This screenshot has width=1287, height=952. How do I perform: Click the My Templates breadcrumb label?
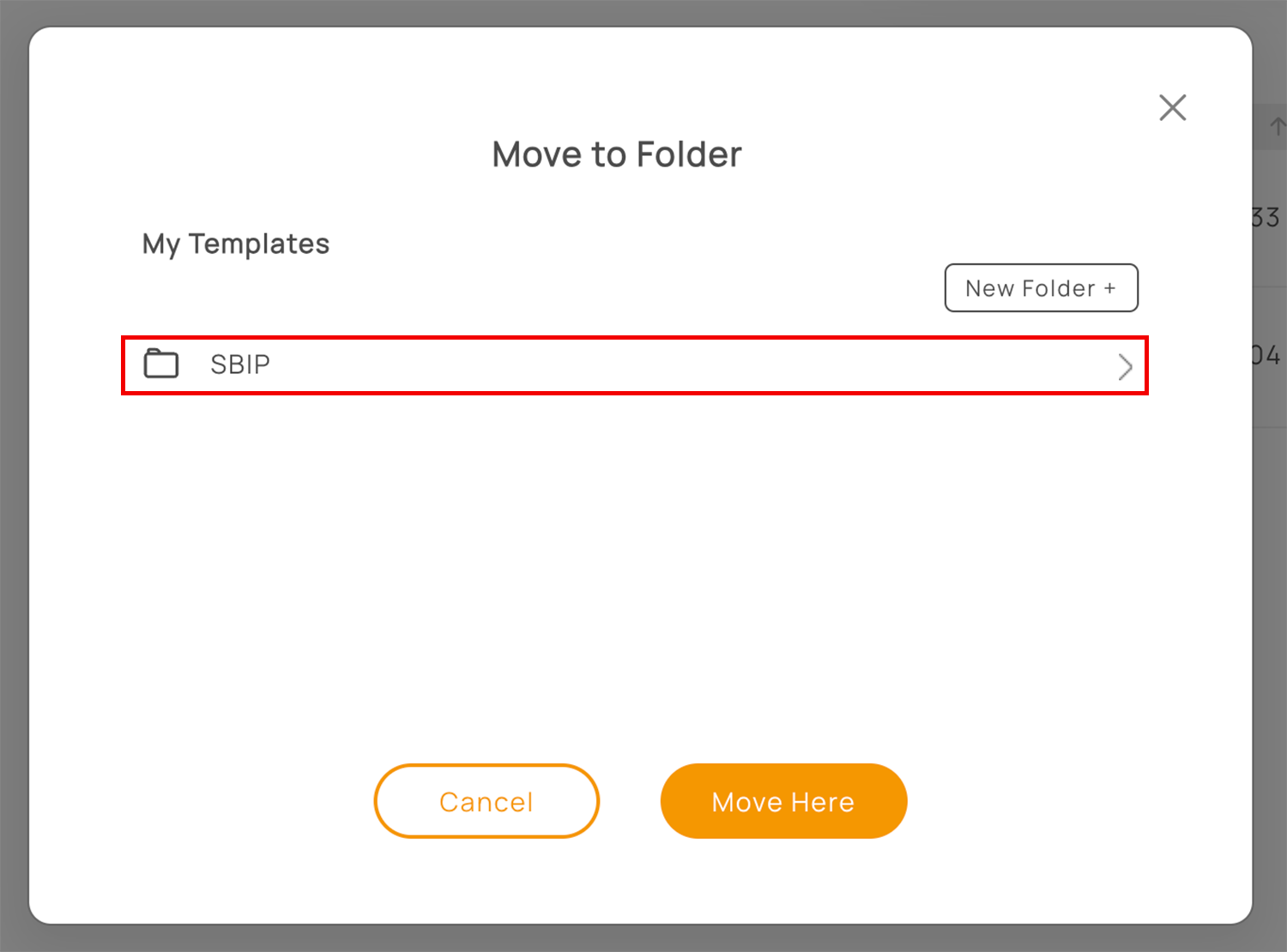pyautogui.click(x=236, y=244)
